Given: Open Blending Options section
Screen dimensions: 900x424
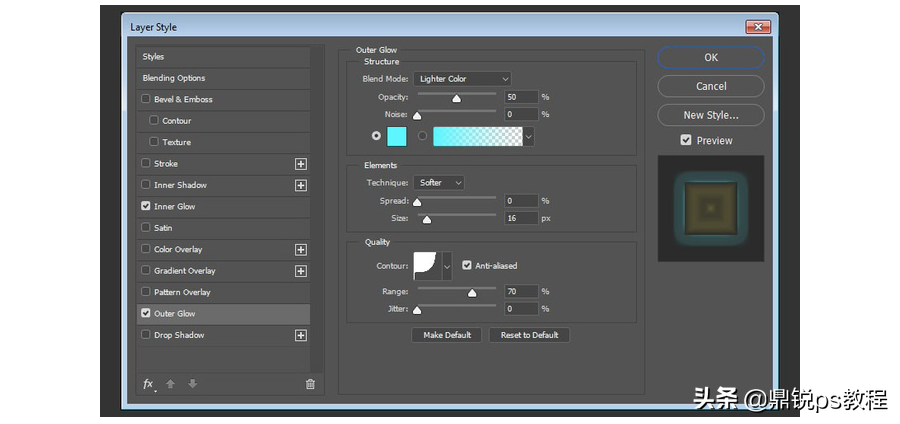Looking at the screenshot, I should click(223, 78).
